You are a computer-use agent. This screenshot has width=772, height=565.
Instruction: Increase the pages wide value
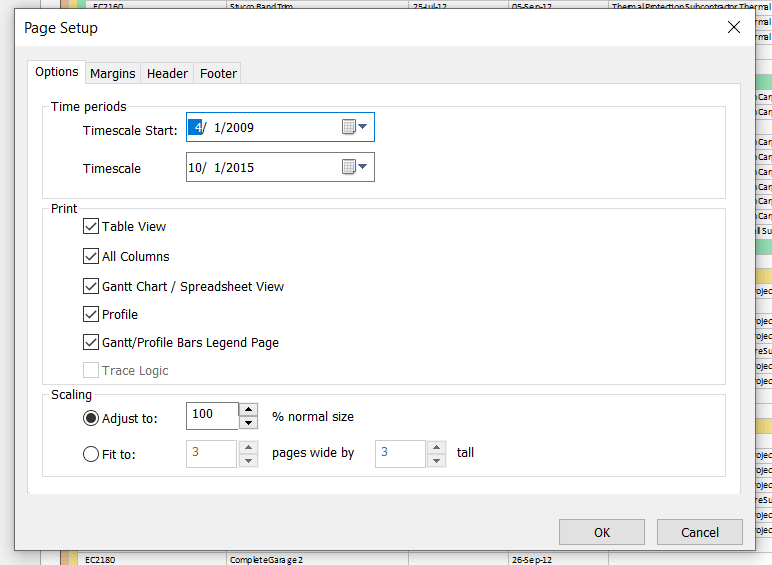click(249, 447)
